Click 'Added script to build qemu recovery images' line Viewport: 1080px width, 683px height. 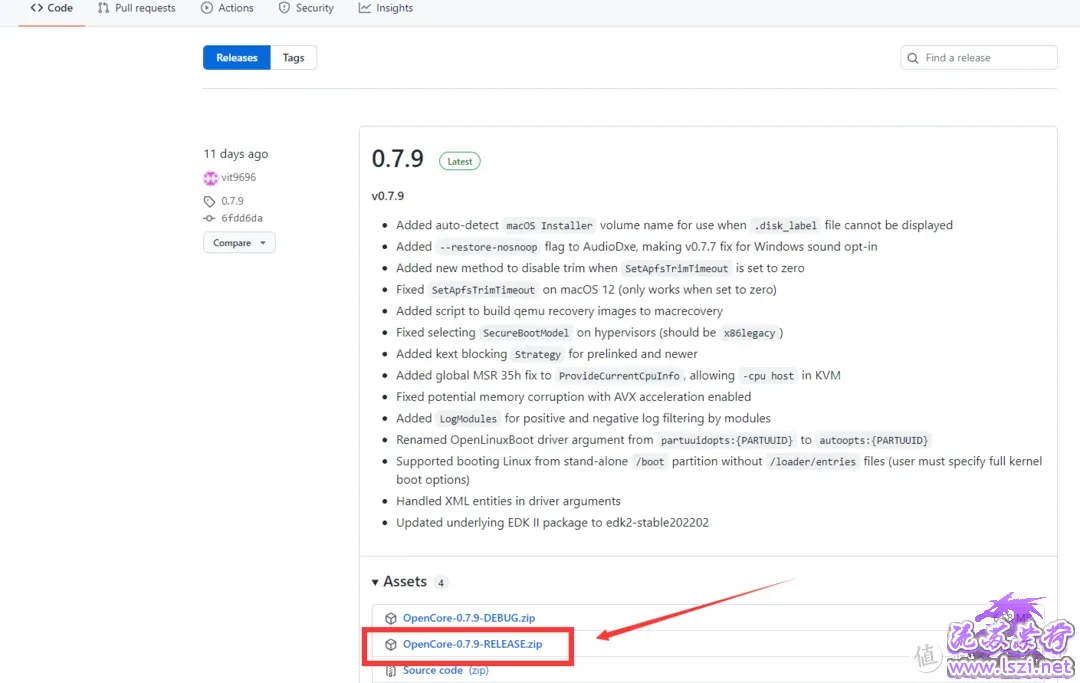[x=559, y=311]
